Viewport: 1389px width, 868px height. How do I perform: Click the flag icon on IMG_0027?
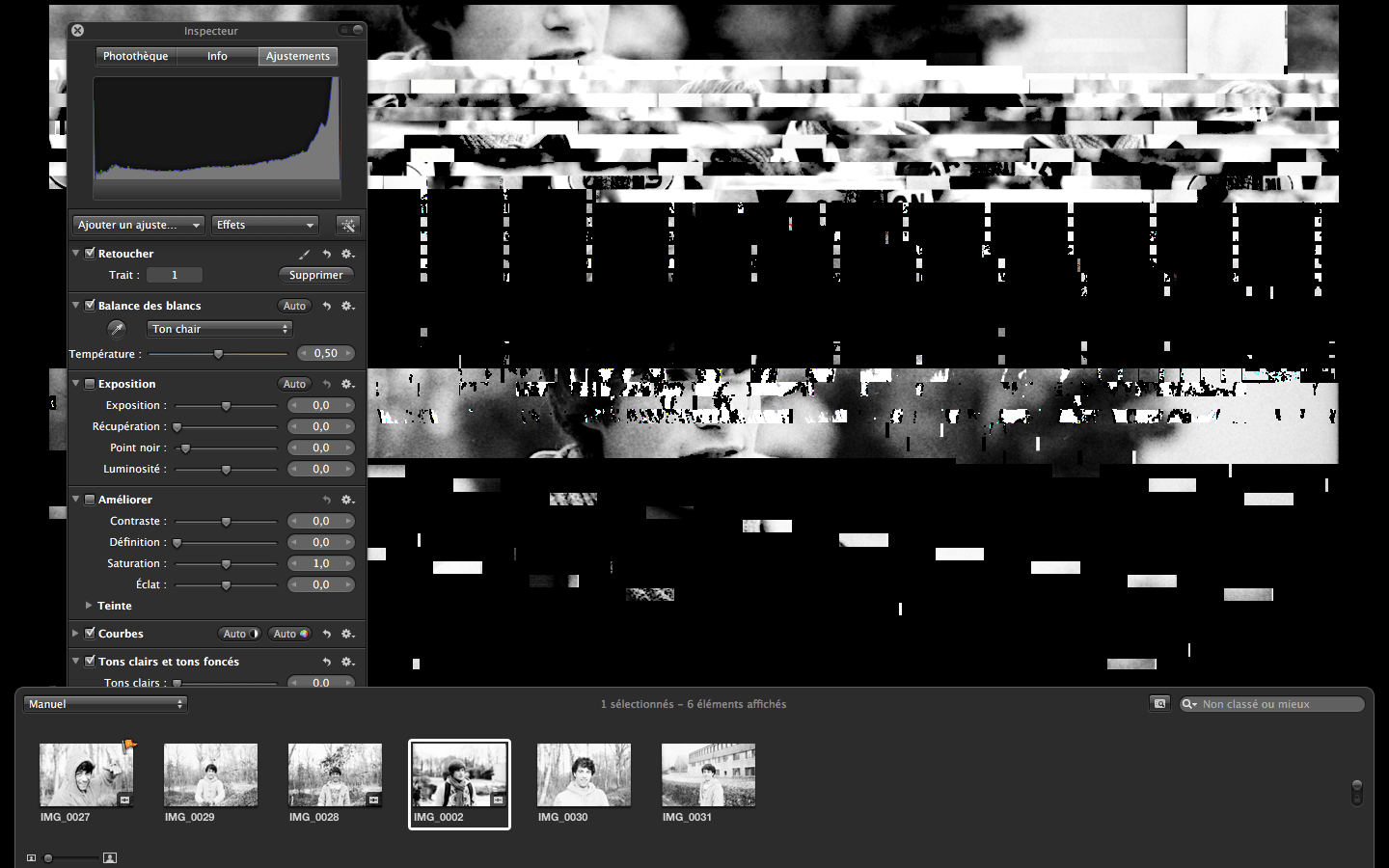(126, 743)
